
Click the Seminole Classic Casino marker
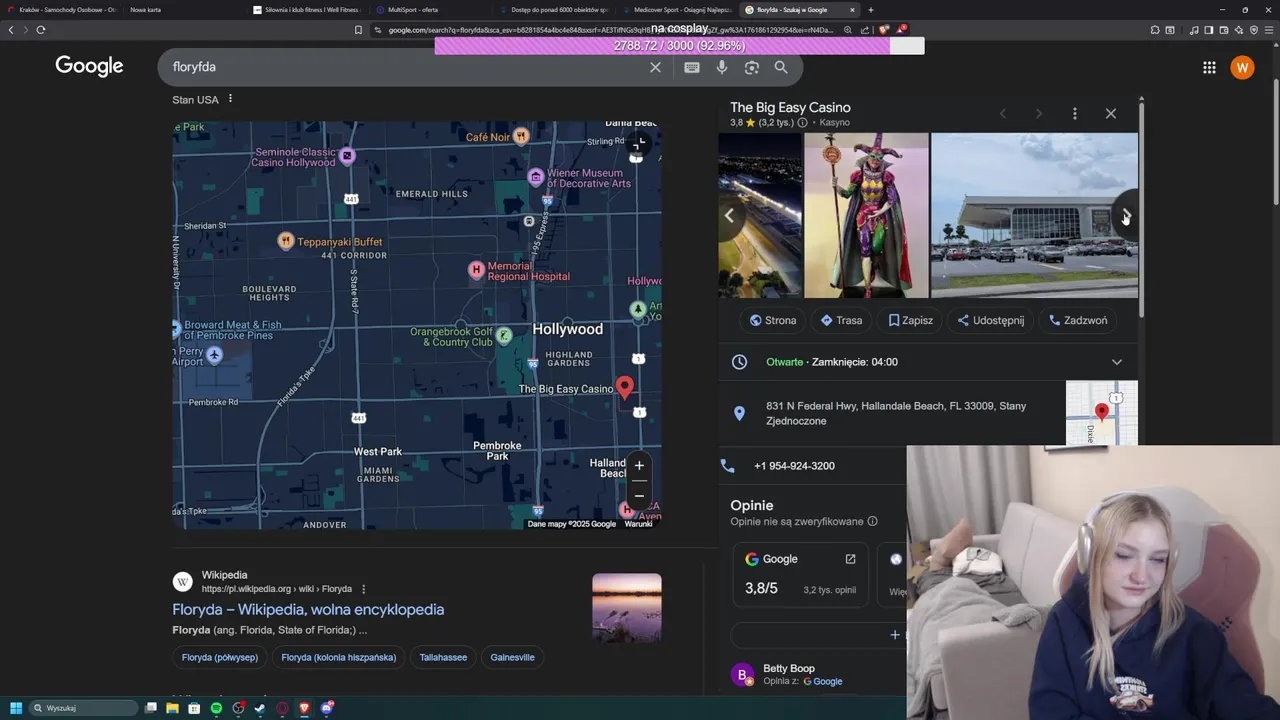click(347, 155)
